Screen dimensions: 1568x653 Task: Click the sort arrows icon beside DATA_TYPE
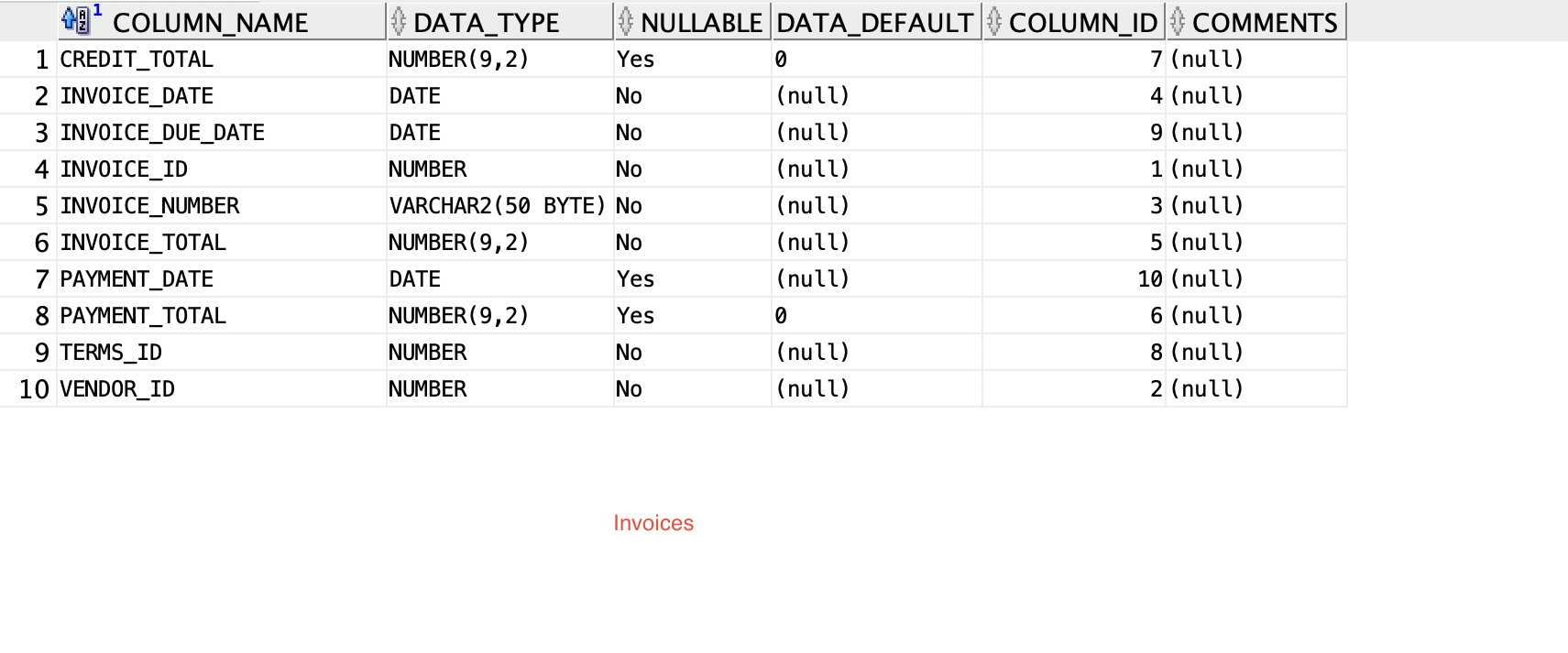click(397, 22)
